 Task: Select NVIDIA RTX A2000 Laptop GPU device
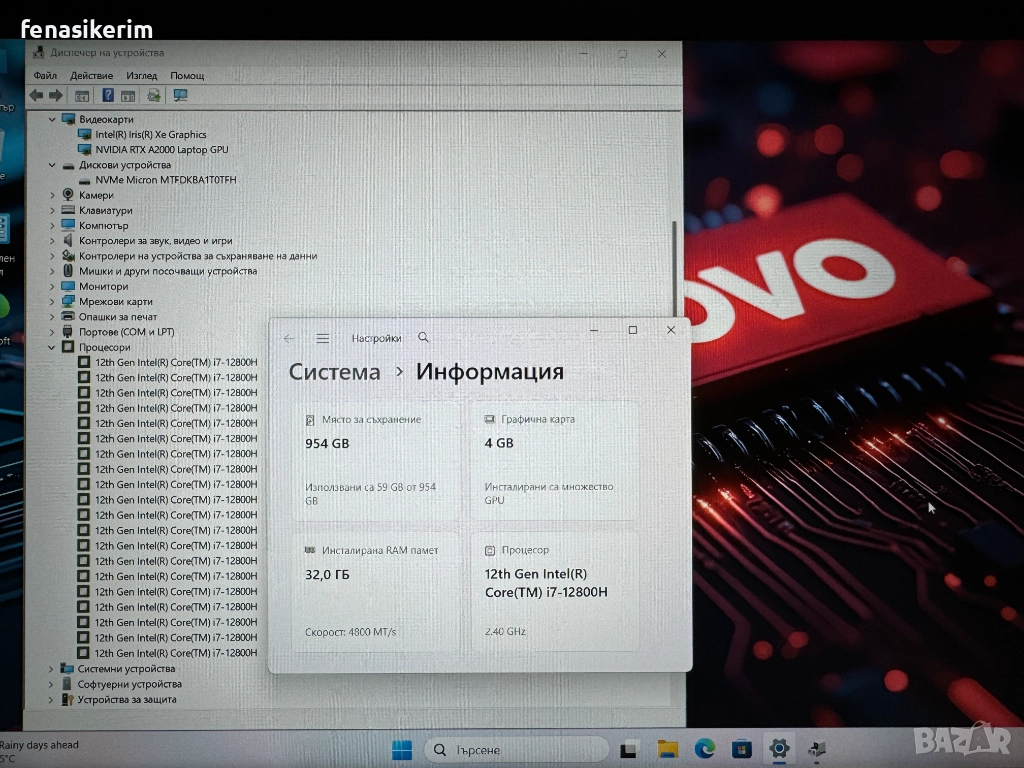click(x=161, y=149)
